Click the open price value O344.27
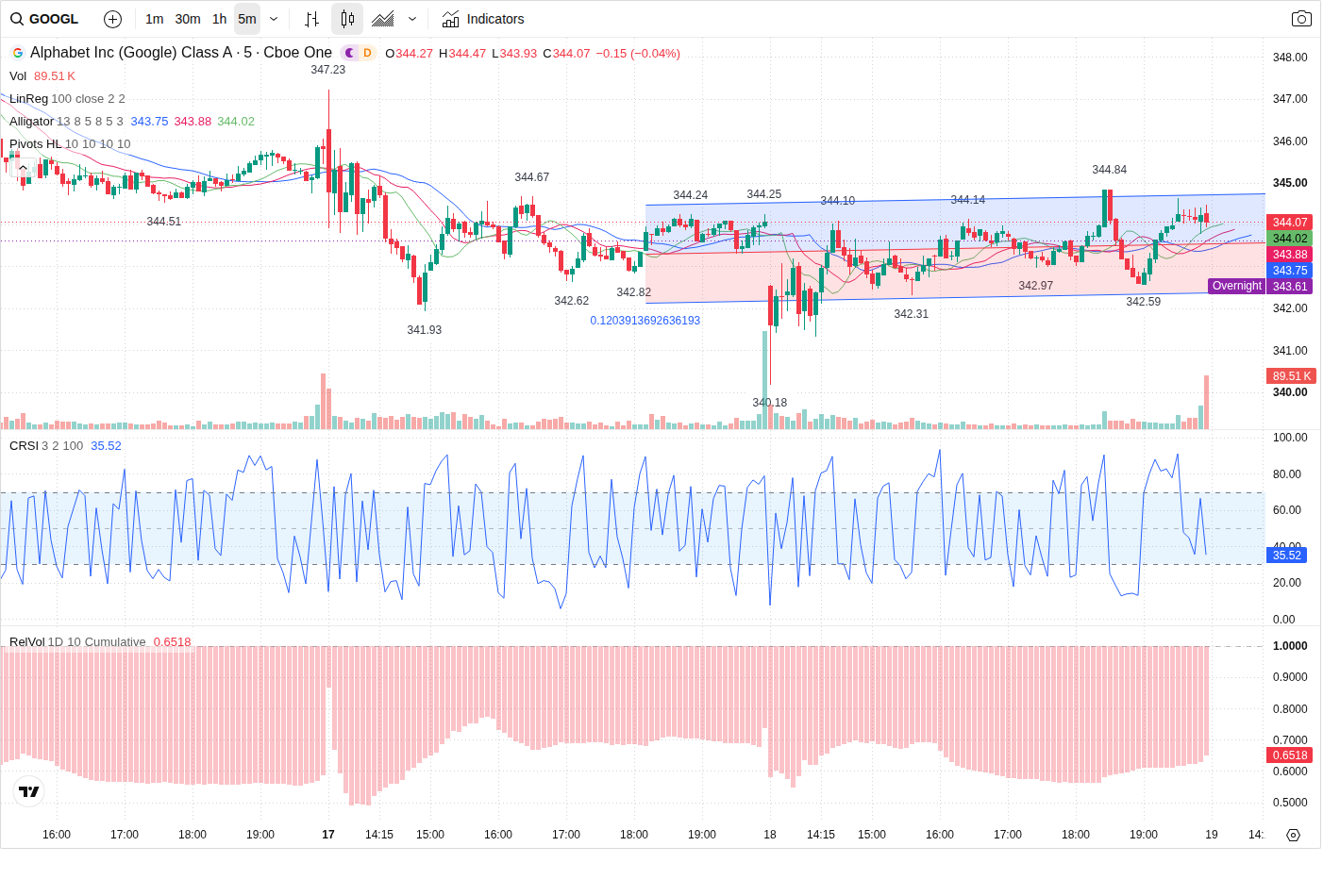Screen dimensions: 1340x896 coord(409,54)
